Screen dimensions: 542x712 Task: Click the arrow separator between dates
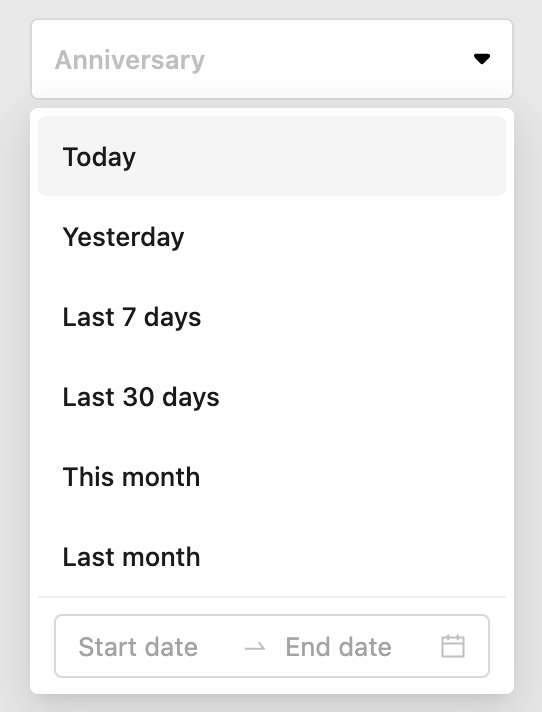pos(255,647)
